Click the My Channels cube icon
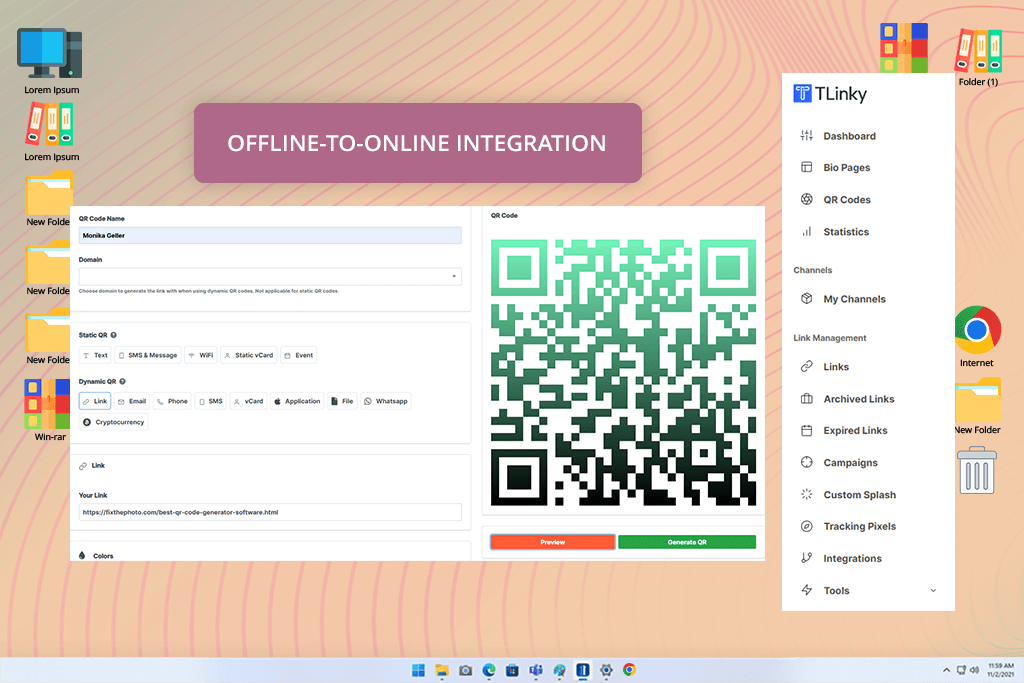The height and width of the screenshot is (683, 1024). 807,298
